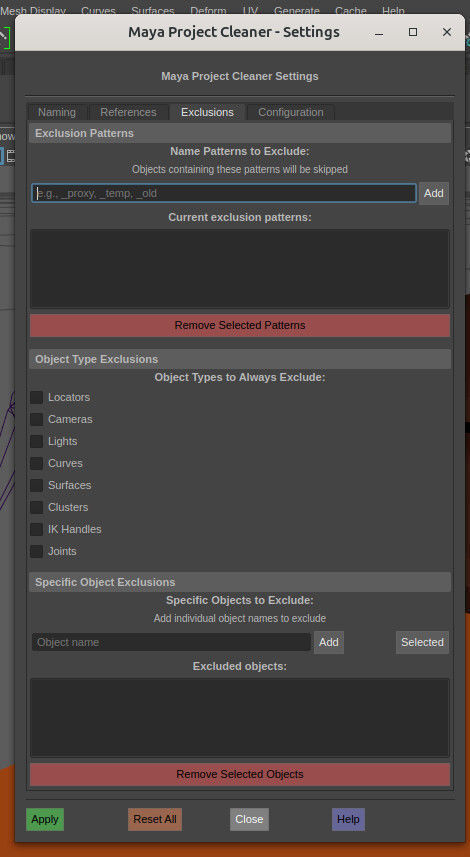Image resolution: width=470 pixels, height=857 pixels.
Task: Open the Cache menu in Maya window
Action: pos(351,10)
